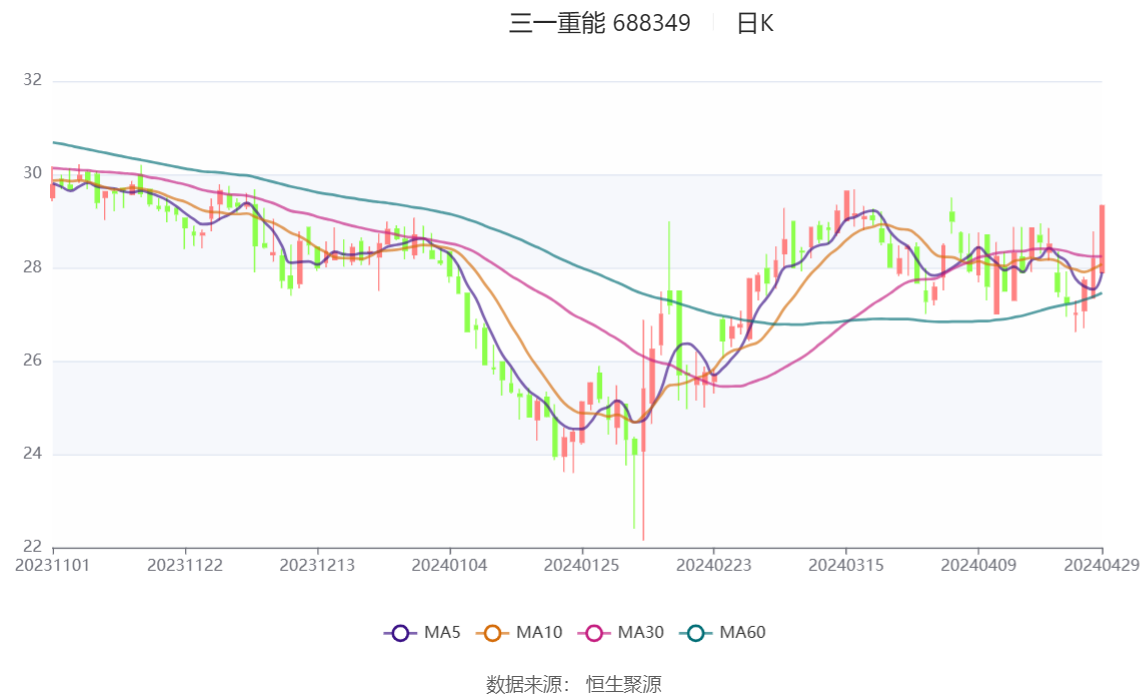Click the 20240429 x-axis date label
The height and width of the screenshot is (699, 1148).
(x=1101, y=565)
